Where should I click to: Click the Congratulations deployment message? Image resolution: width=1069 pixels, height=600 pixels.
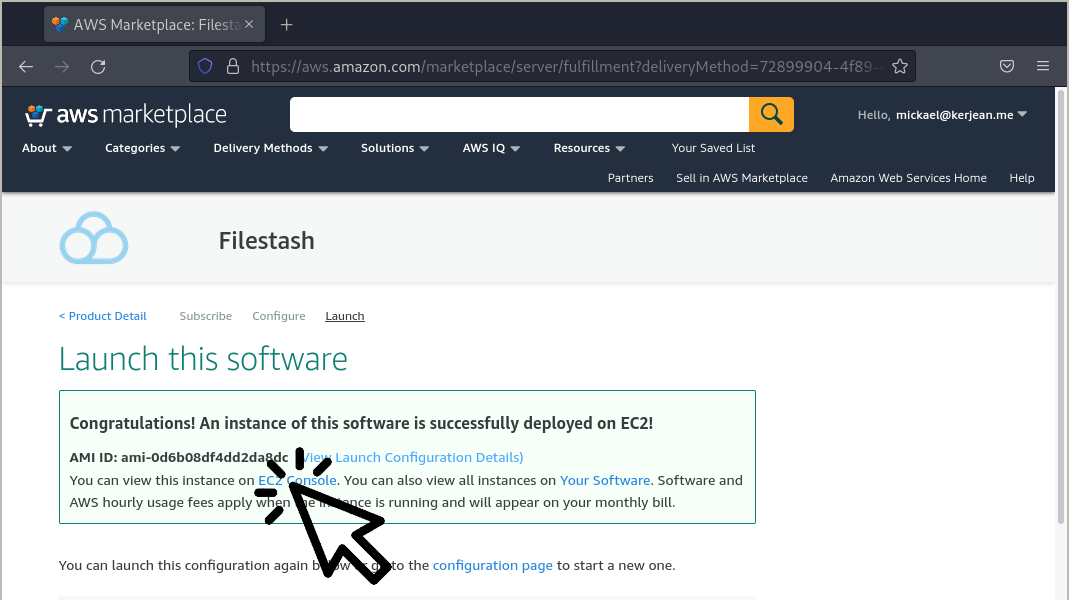pyautogui.click(x=361, y=423)
